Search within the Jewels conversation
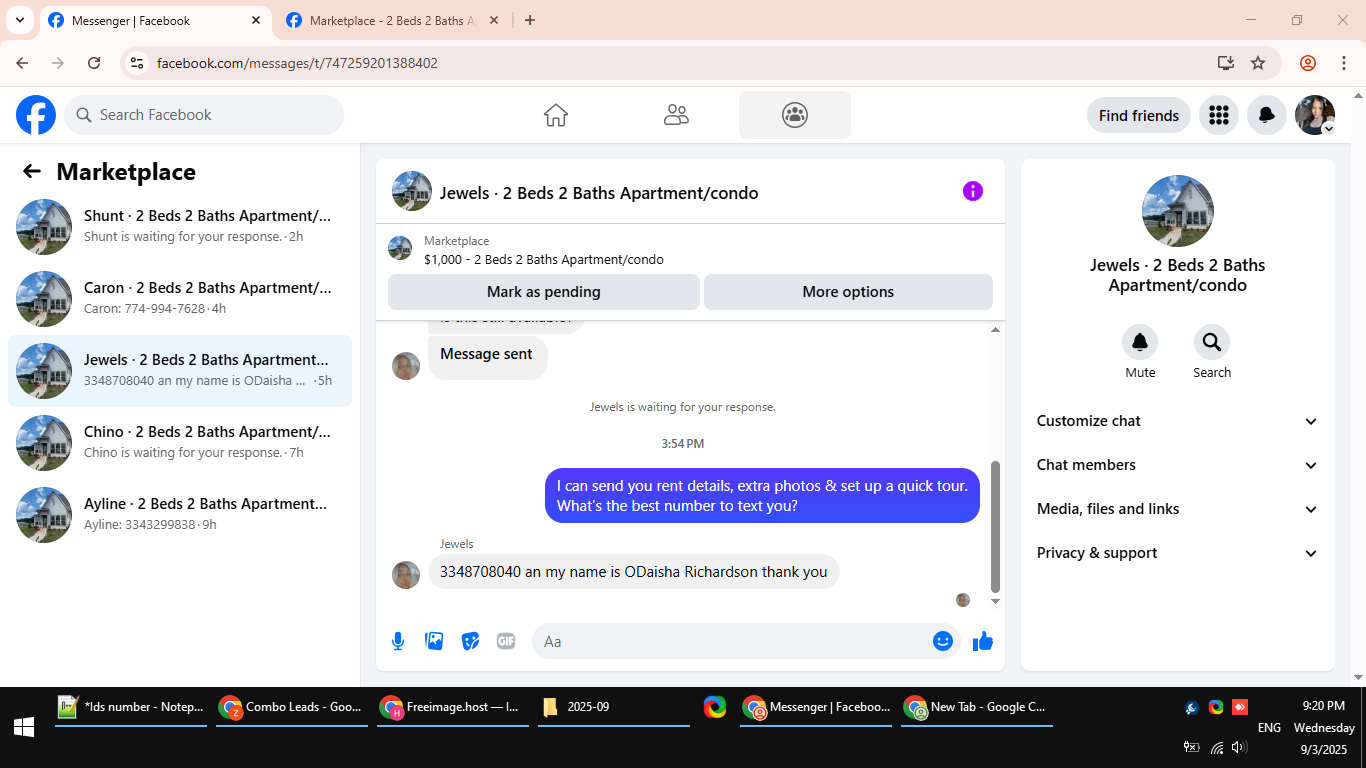 point(1212,343)
